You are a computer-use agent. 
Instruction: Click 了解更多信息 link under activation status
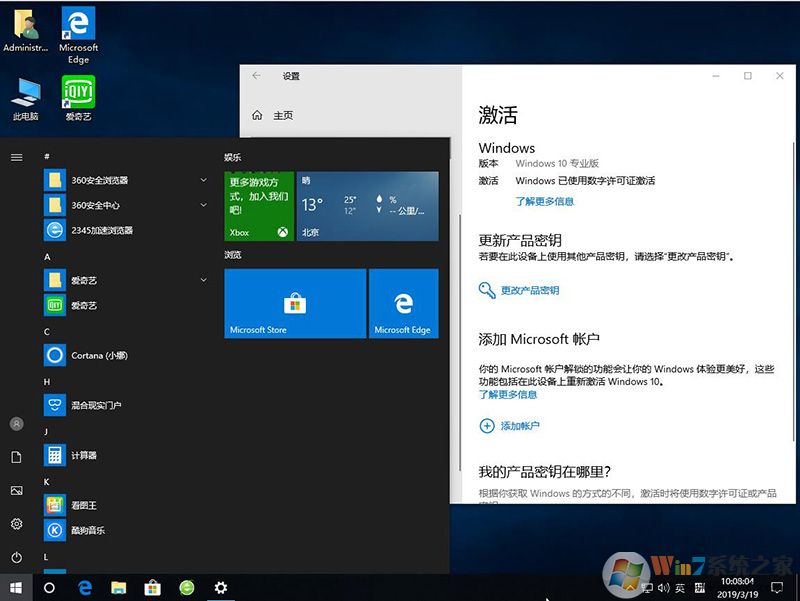(544, 202)
